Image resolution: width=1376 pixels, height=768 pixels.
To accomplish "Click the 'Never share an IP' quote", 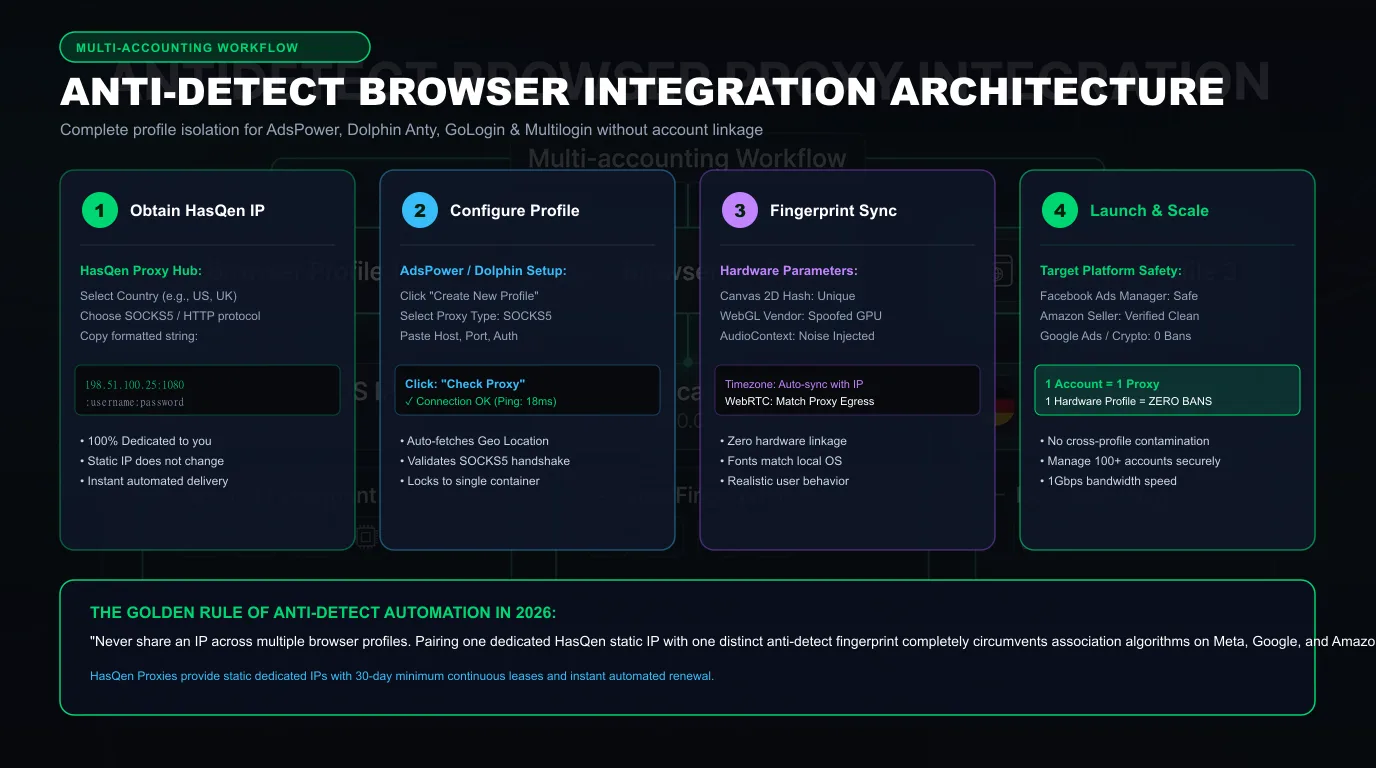I will [x=733, y=641].
